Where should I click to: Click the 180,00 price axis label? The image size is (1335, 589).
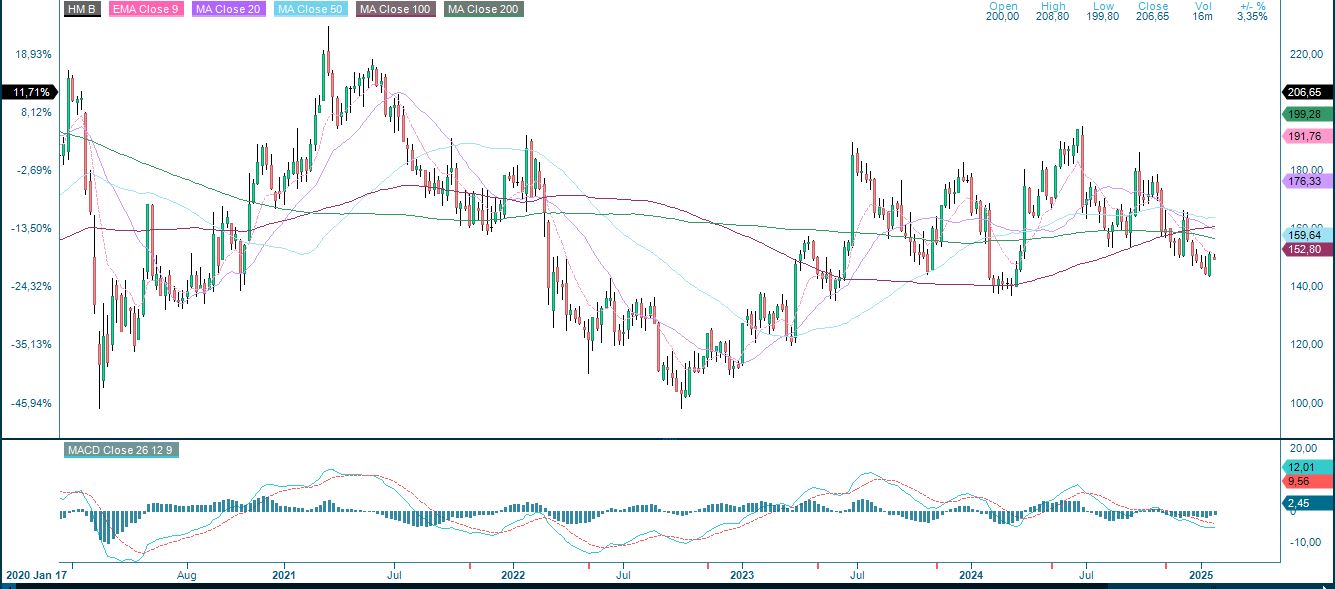(x=1305, y=170)
